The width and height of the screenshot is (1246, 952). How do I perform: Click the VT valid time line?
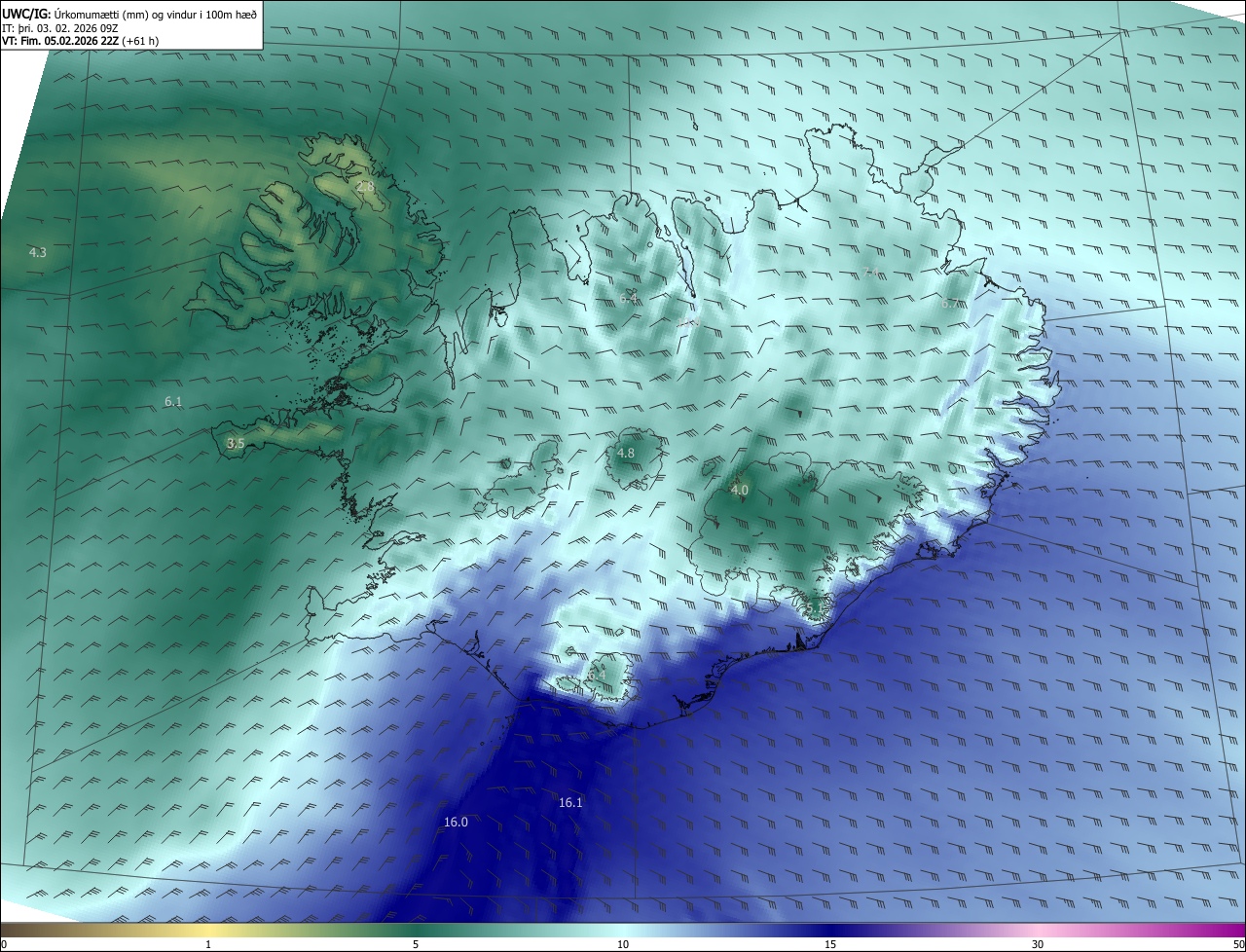tap(81, 41)
